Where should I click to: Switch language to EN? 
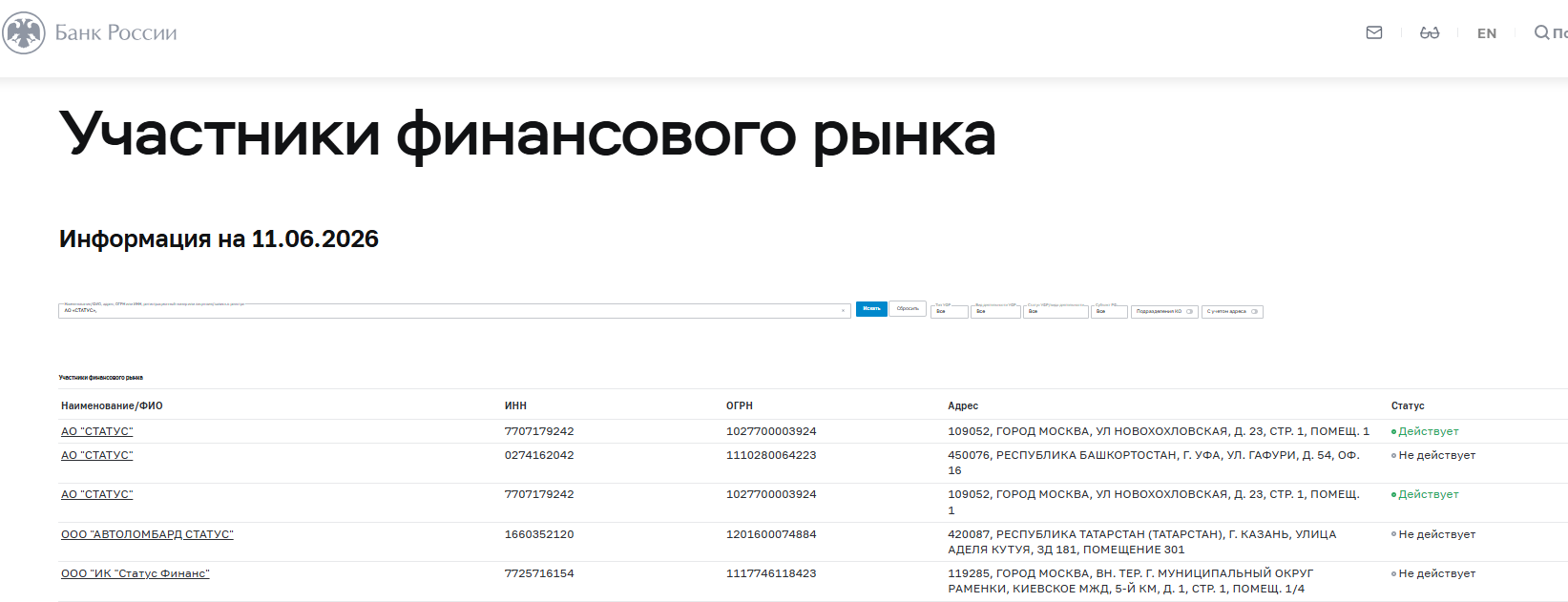(x=1487, y=33)
